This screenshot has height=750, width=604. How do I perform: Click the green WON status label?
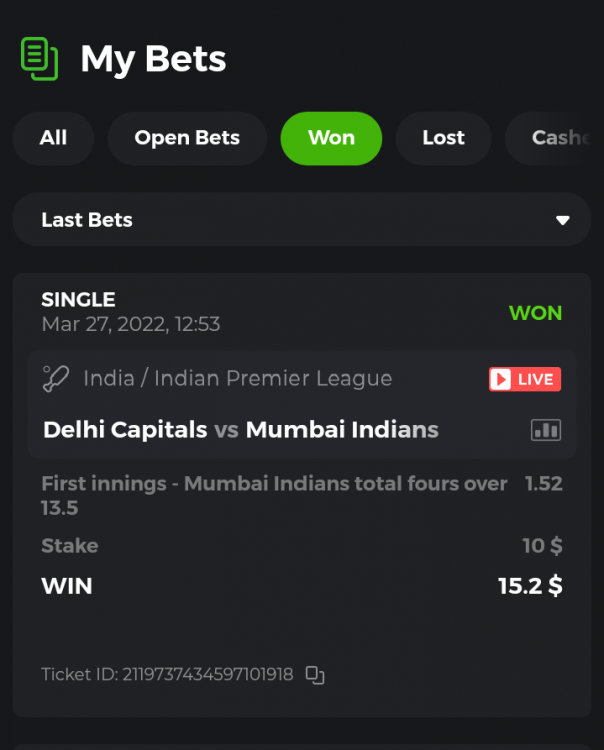point(536,313)
